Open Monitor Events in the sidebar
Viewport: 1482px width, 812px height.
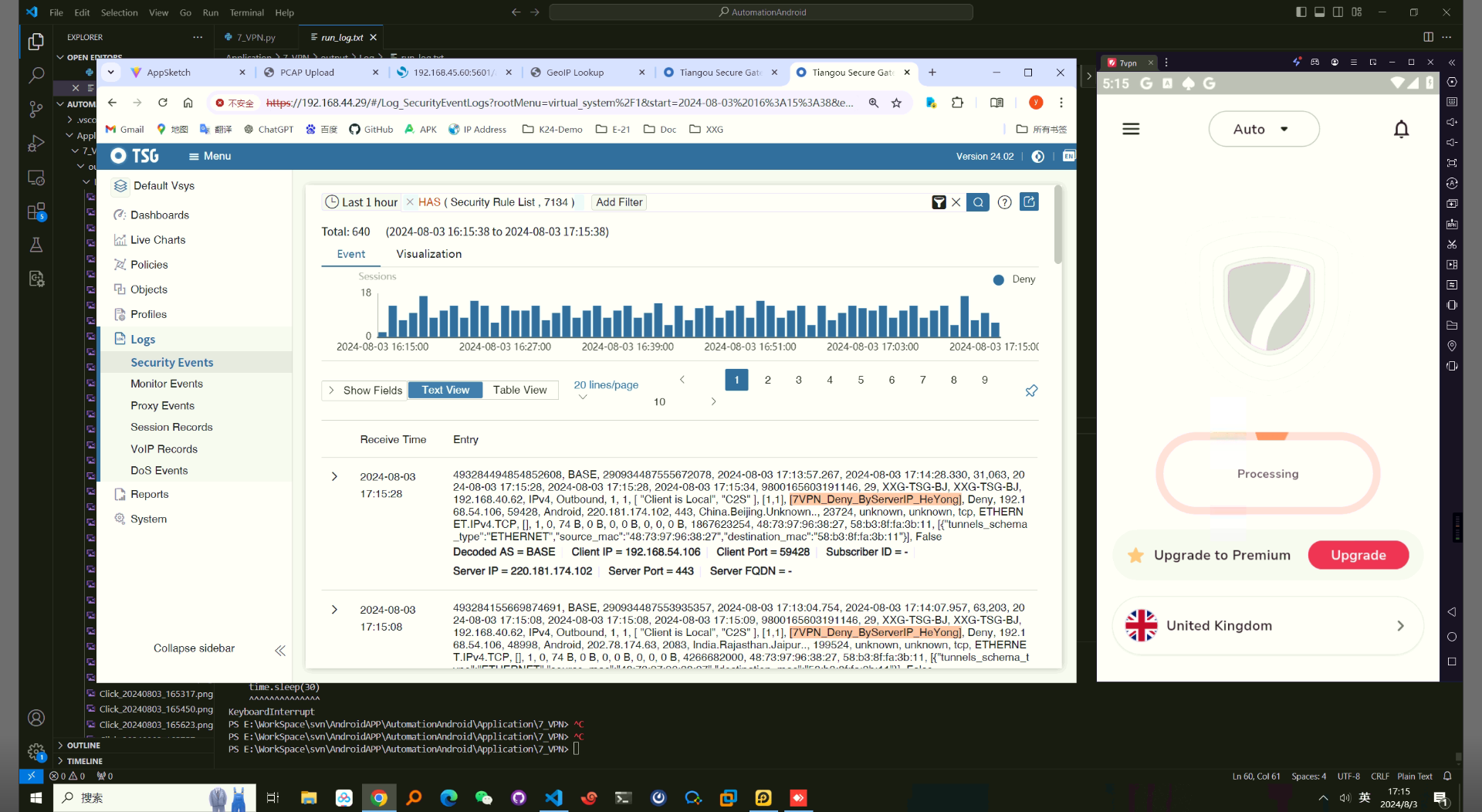167,384
